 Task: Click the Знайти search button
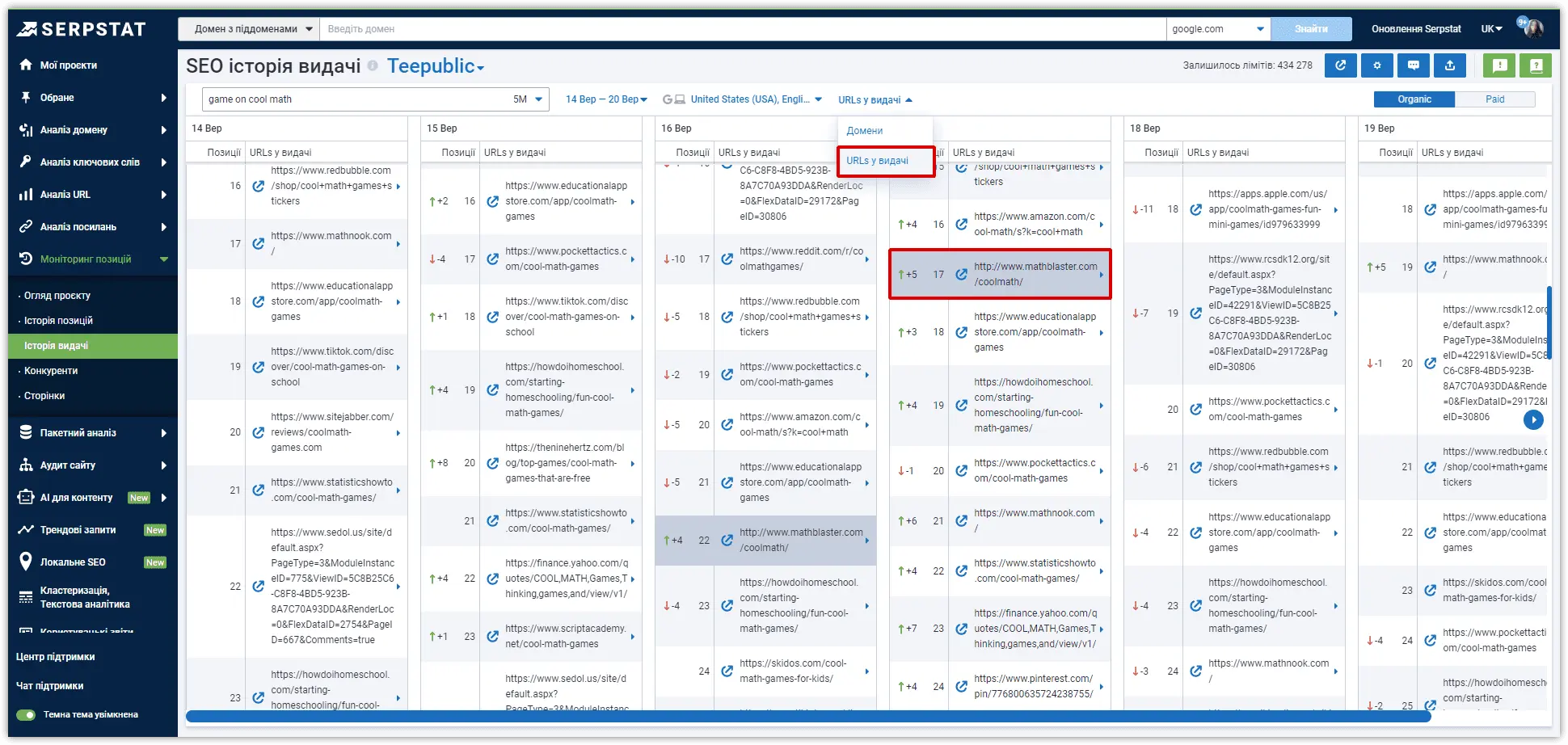click(1311, 29)
